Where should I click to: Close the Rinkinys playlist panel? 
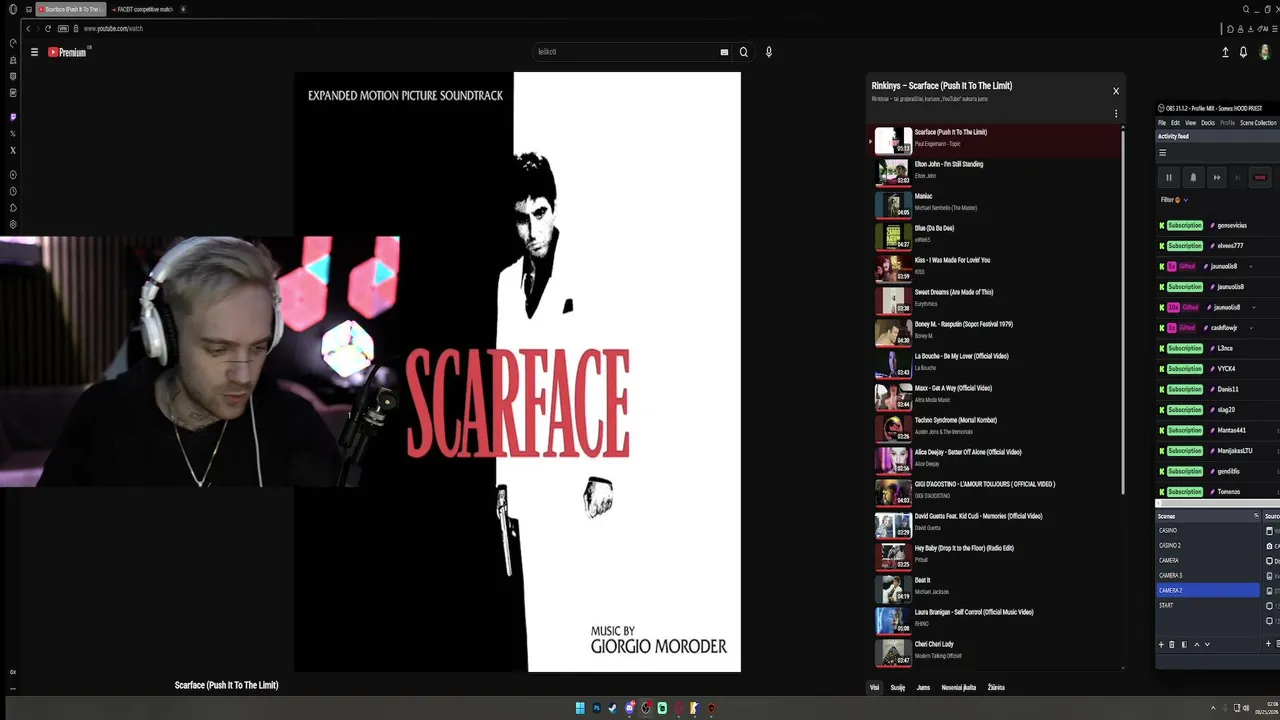pos(1116,91)
